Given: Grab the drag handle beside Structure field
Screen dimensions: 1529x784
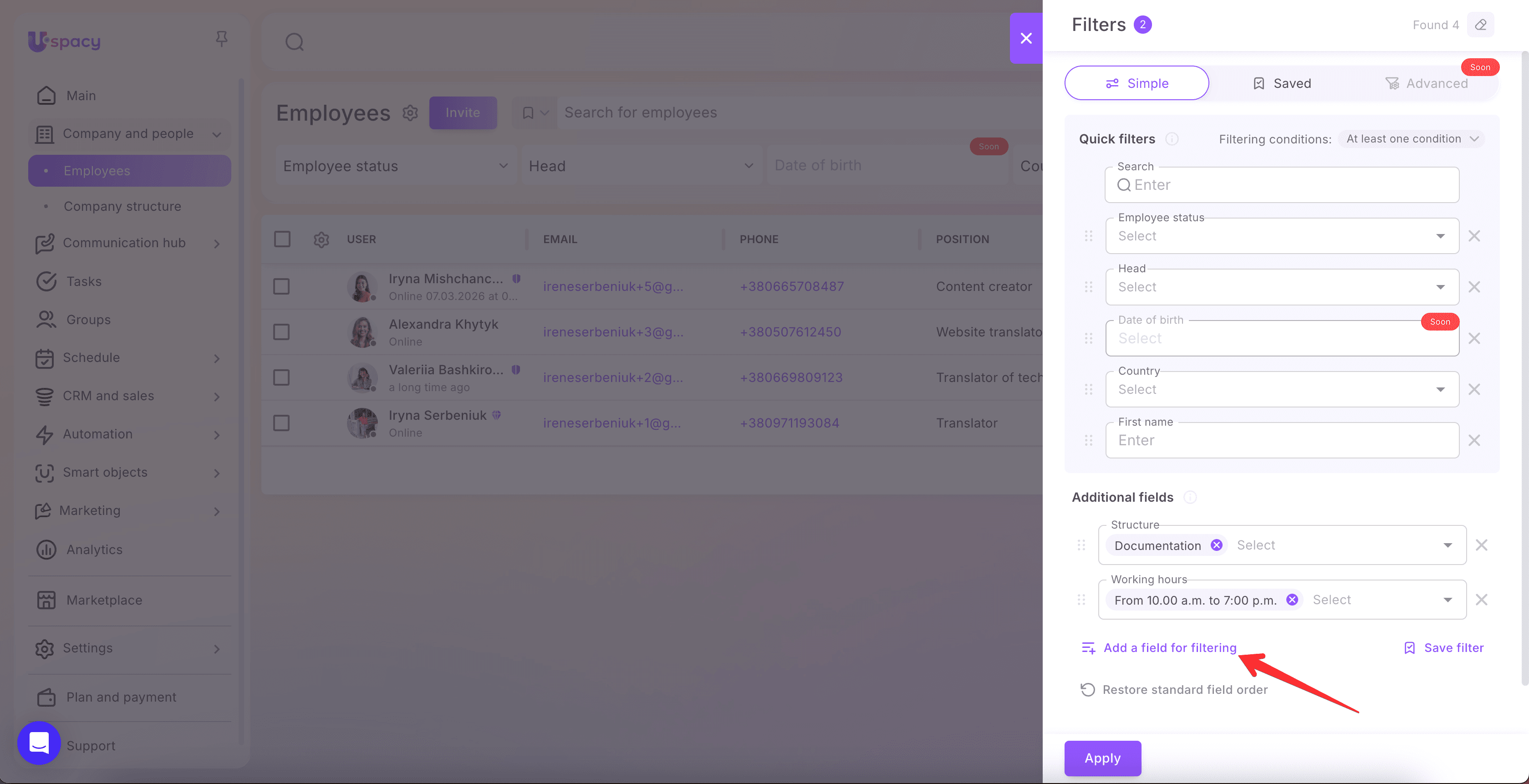Looking at the screenshot, I should 1081,545.
